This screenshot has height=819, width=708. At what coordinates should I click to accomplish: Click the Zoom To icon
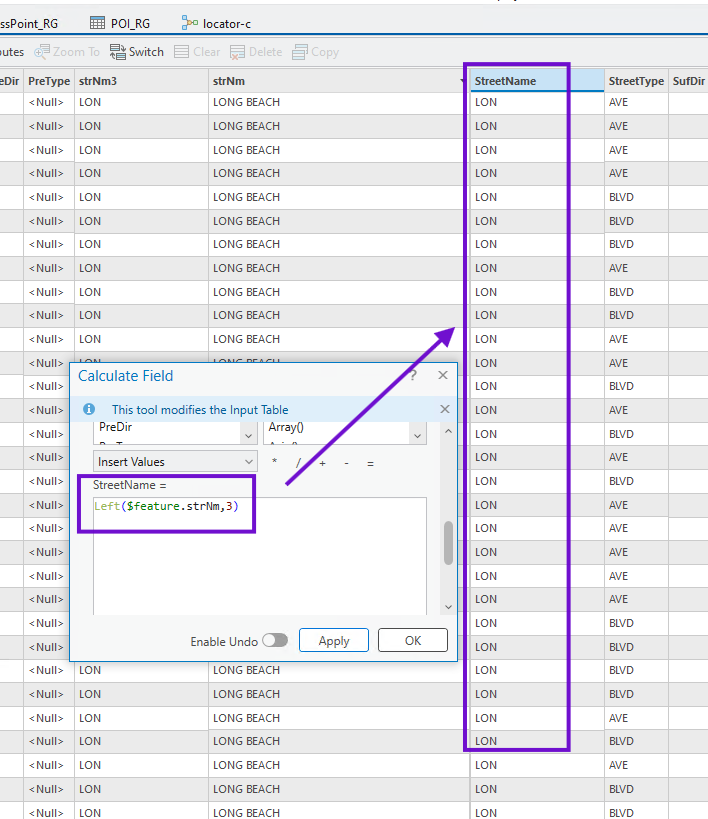coord(43,52)
